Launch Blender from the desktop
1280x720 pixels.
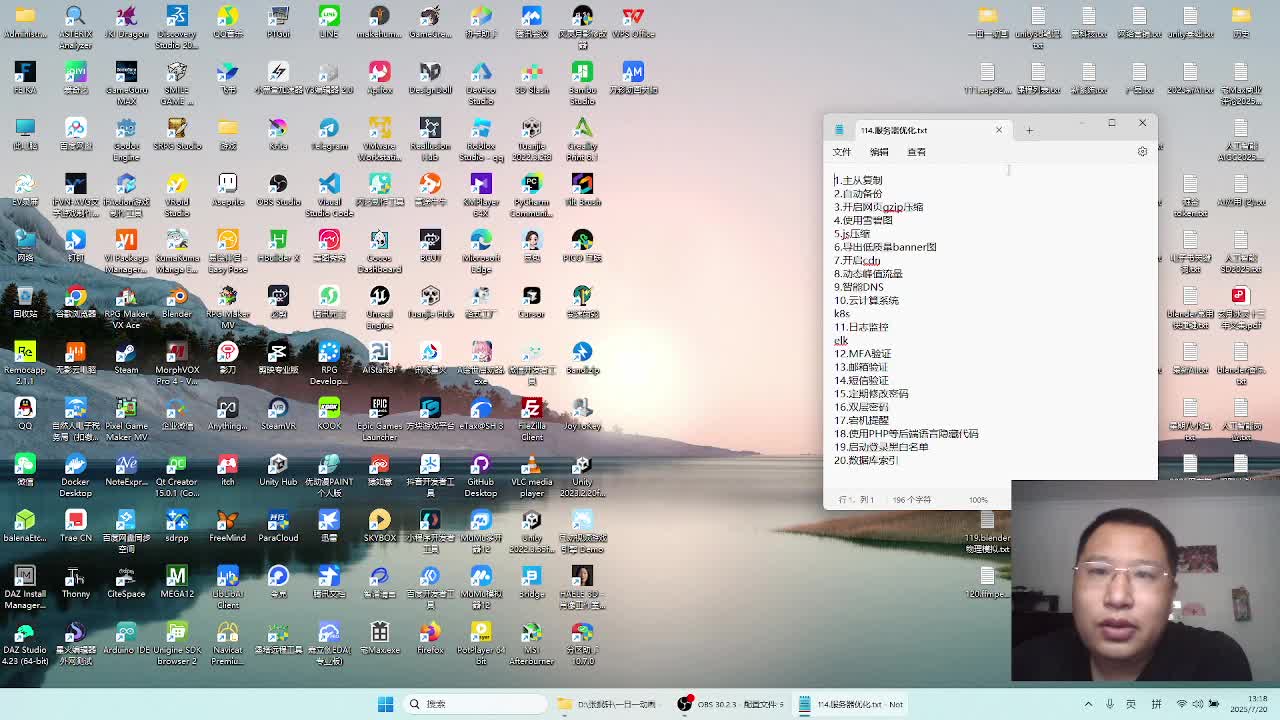pyautogui.click(x=177, y=297)
